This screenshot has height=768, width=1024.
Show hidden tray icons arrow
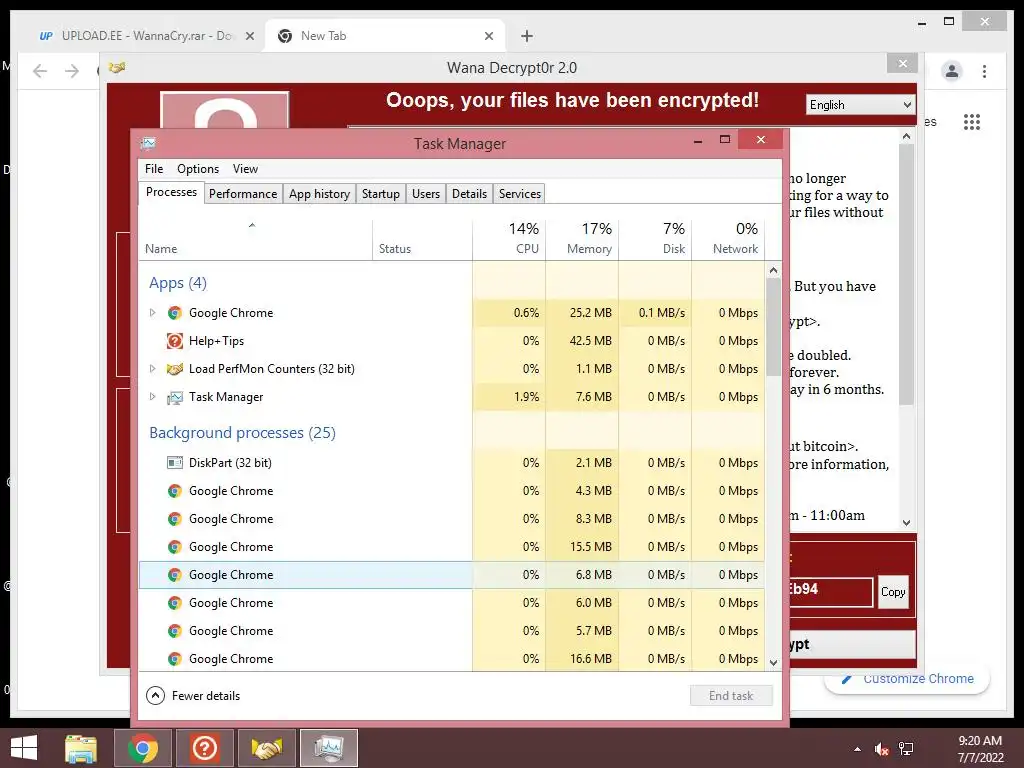pos(857,750)
